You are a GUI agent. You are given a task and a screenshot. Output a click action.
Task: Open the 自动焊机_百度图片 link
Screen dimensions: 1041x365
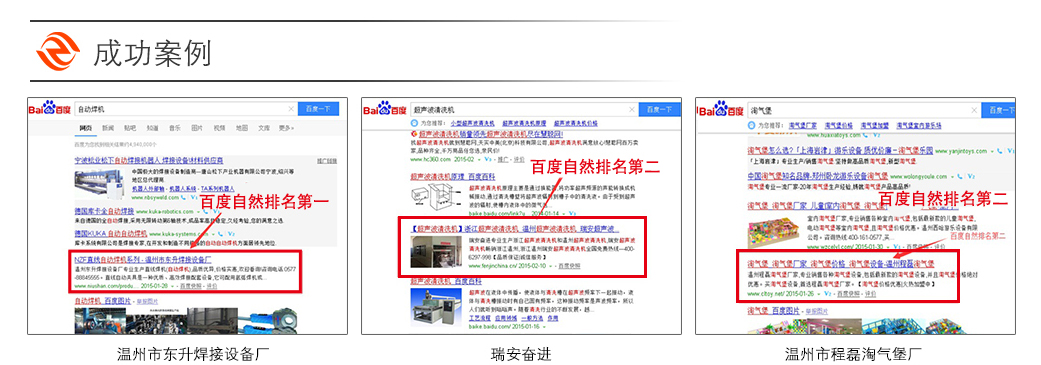[x=103, y=301]
